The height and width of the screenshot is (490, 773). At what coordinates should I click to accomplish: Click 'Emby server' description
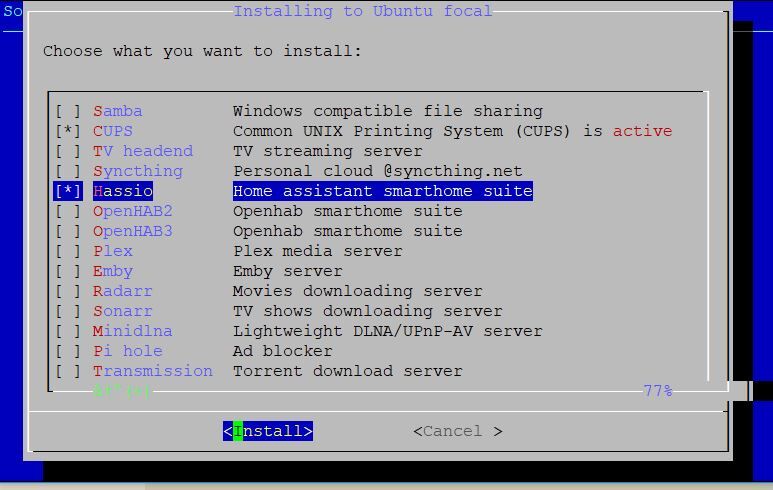pos(288,272)
